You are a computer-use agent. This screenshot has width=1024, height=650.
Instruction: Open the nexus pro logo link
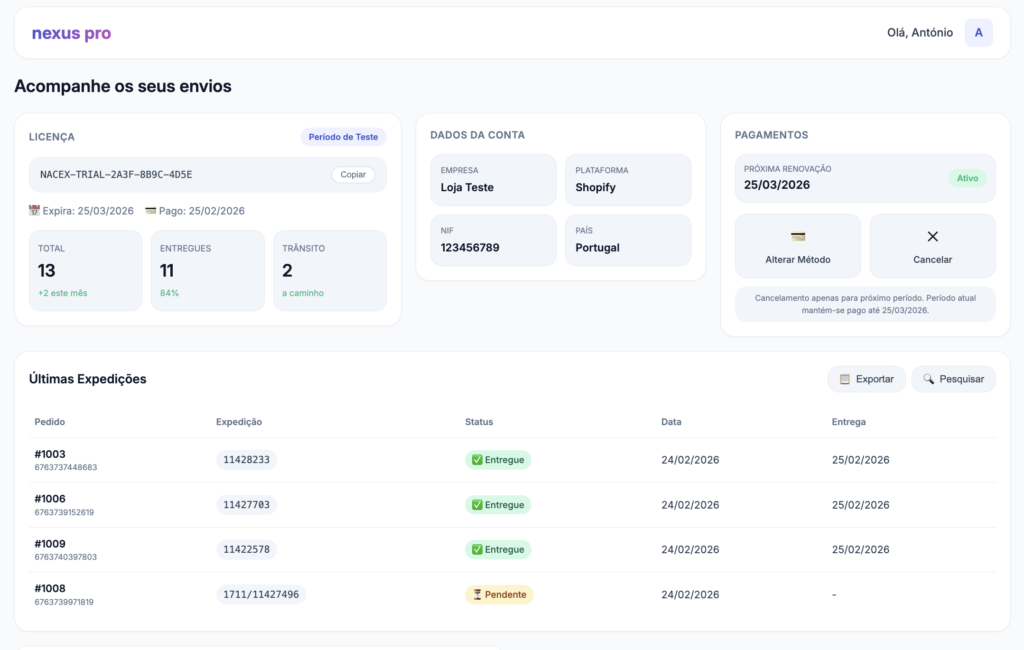click(71, 33)
